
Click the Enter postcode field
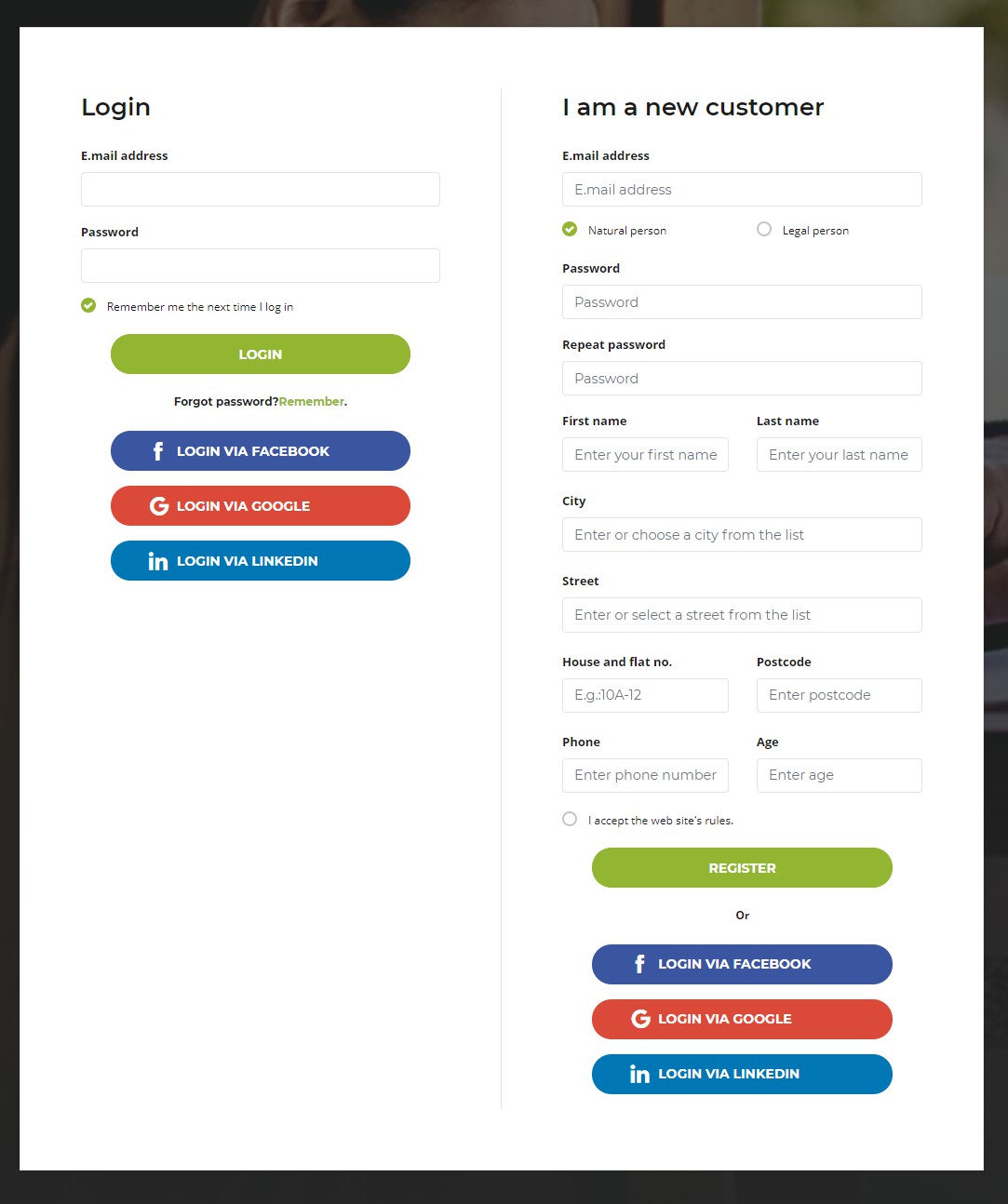[839, 696]
